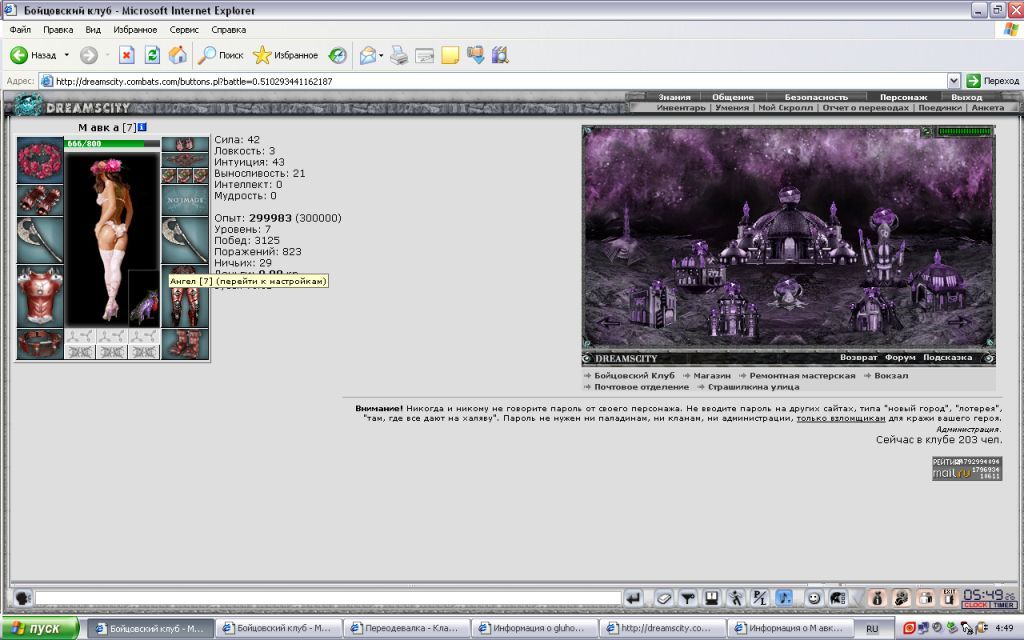Click the Возврат link below the map
Viewport: 1024px width, 640px height.
click(858, 357)
